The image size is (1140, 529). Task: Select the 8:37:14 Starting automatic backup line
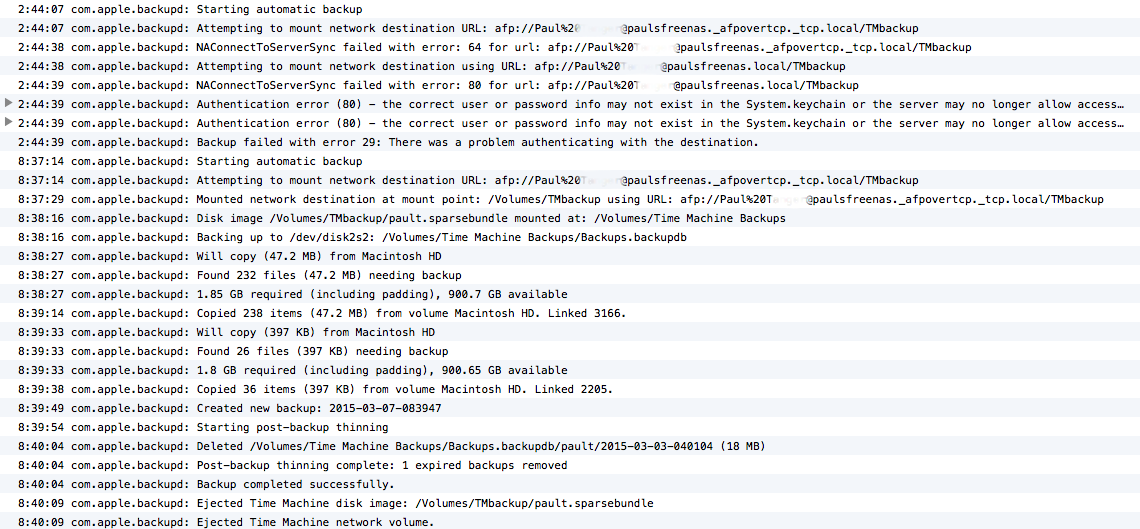click(x=570, y=161)
